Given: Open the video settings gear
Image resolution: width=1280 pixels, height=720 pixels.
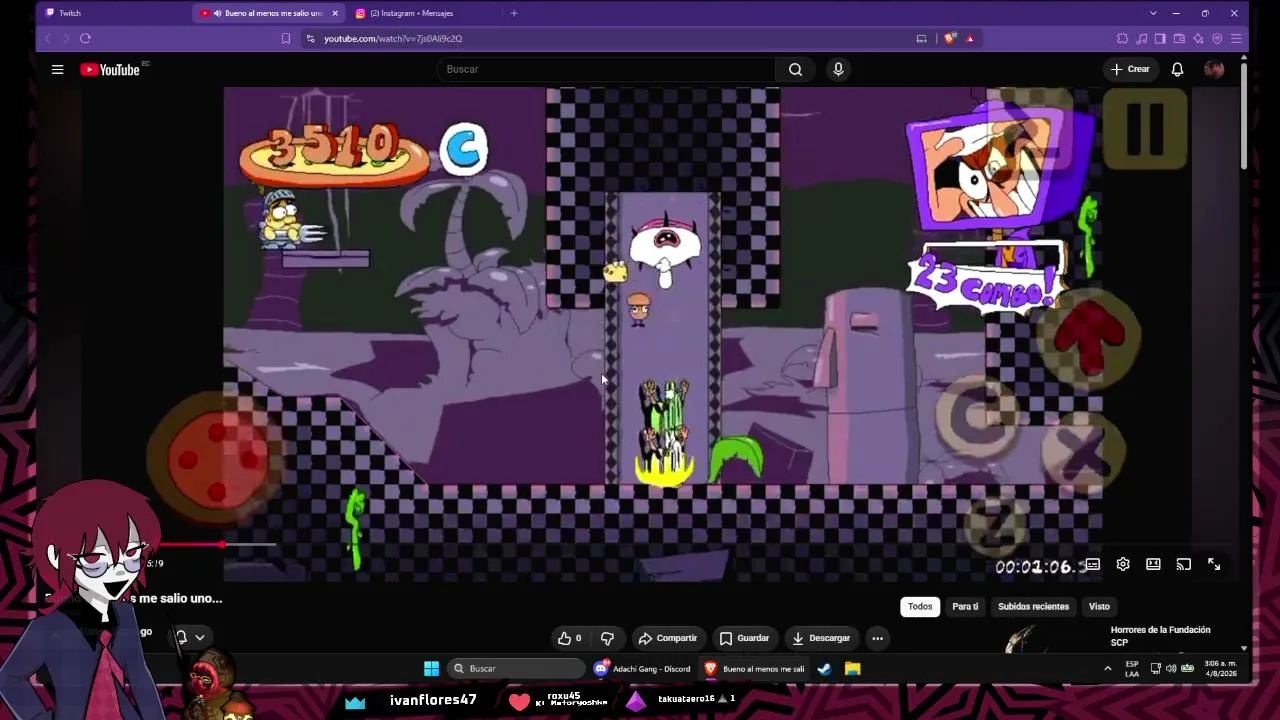Looking at the screenshot, I should 1123,564.
